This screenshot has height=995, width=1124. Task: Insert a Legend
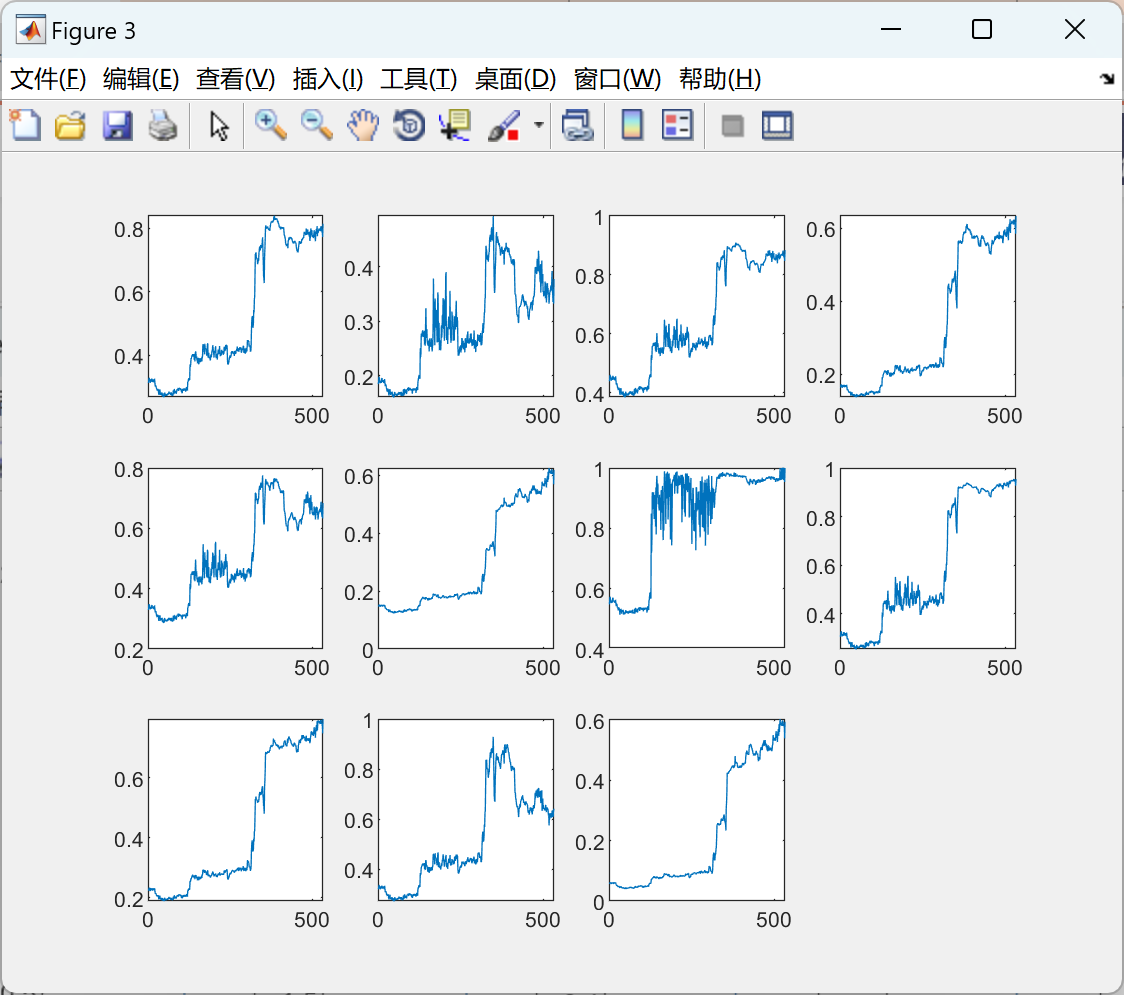coord(677,125)
